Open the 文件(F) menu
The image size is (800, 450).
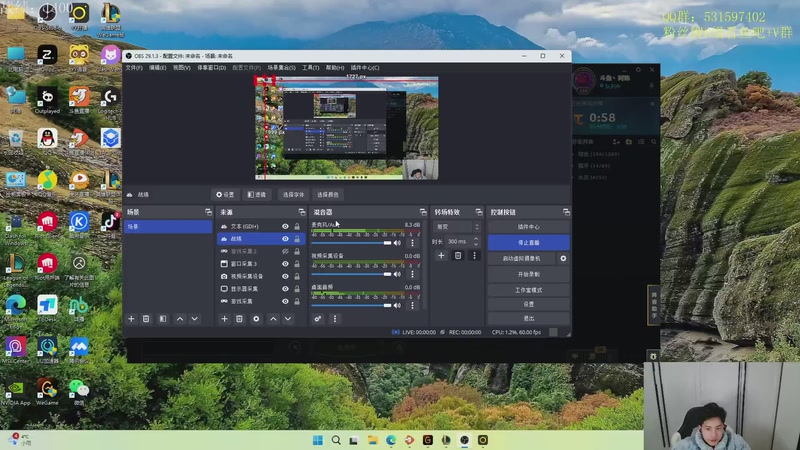coord(134,68)
